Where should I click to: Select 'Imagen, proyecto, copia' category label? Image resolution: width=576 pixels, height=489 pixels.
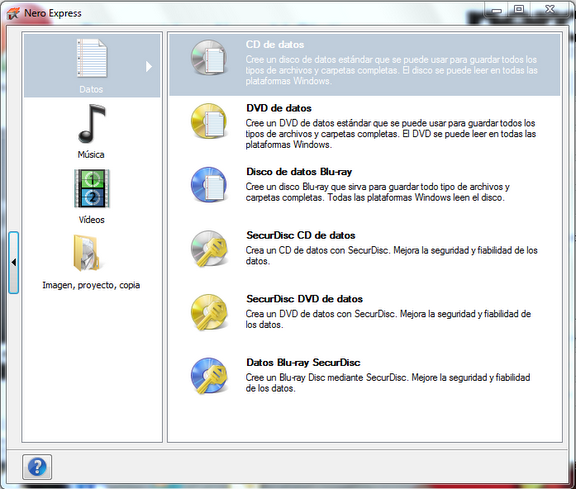[91, 285]
